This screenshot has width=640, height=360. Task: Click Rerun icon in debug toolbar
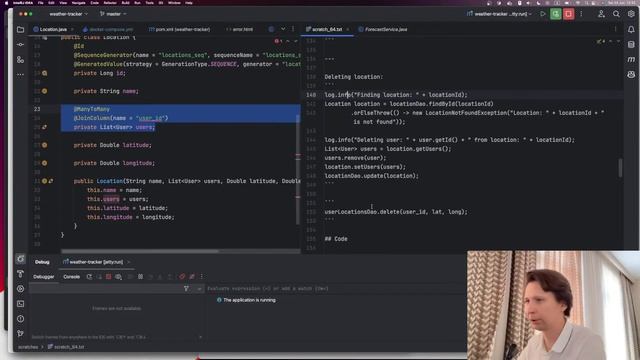click(x=89, y=277)
